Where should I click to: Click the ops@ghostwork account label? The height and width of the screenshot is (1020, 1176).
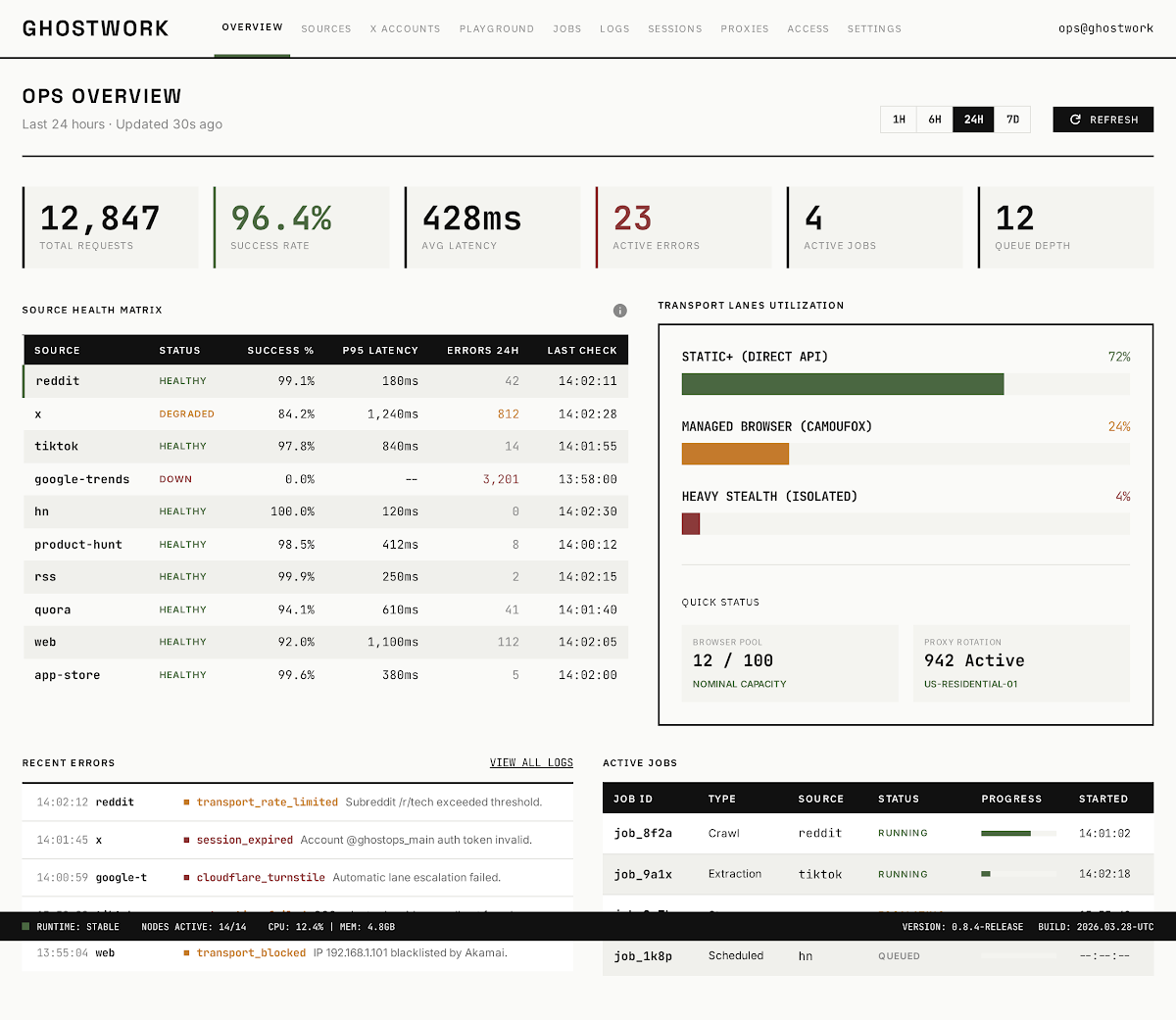tap(1105, 28)
